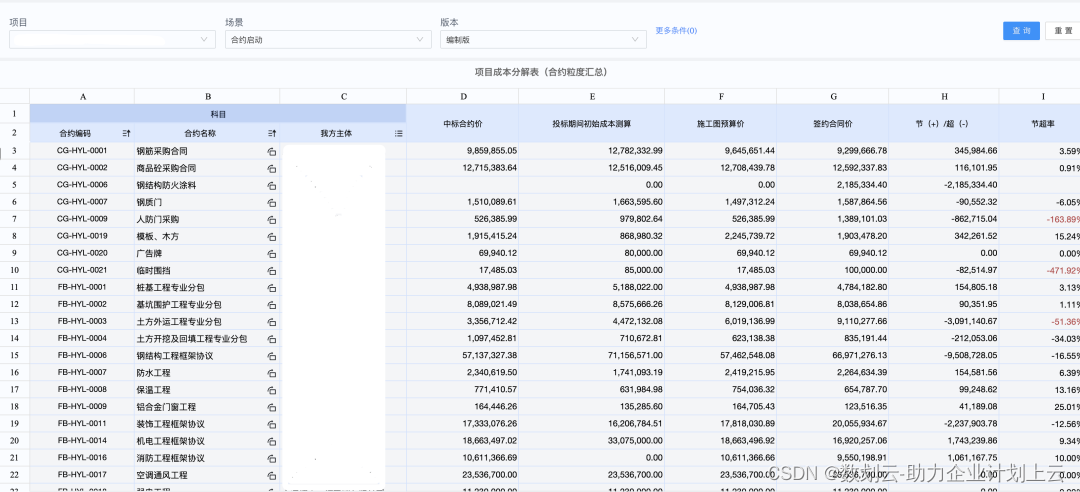
Task: Open link icon beside 钢质门
Action: point(271,203)
